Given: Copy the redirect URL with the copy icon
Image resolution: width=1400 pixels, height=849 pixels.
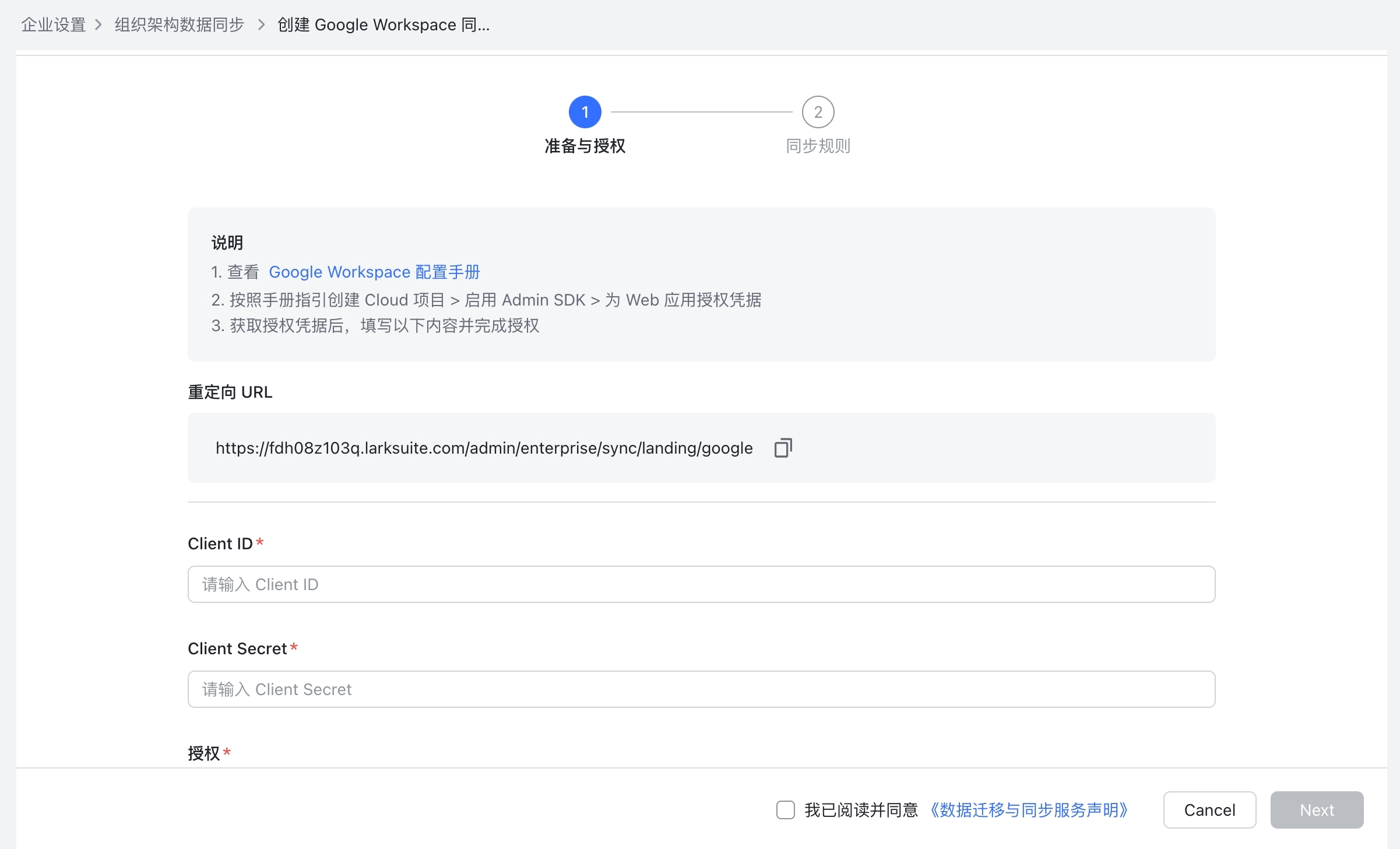Looking at the screenshot, I should tap(783, 448).
